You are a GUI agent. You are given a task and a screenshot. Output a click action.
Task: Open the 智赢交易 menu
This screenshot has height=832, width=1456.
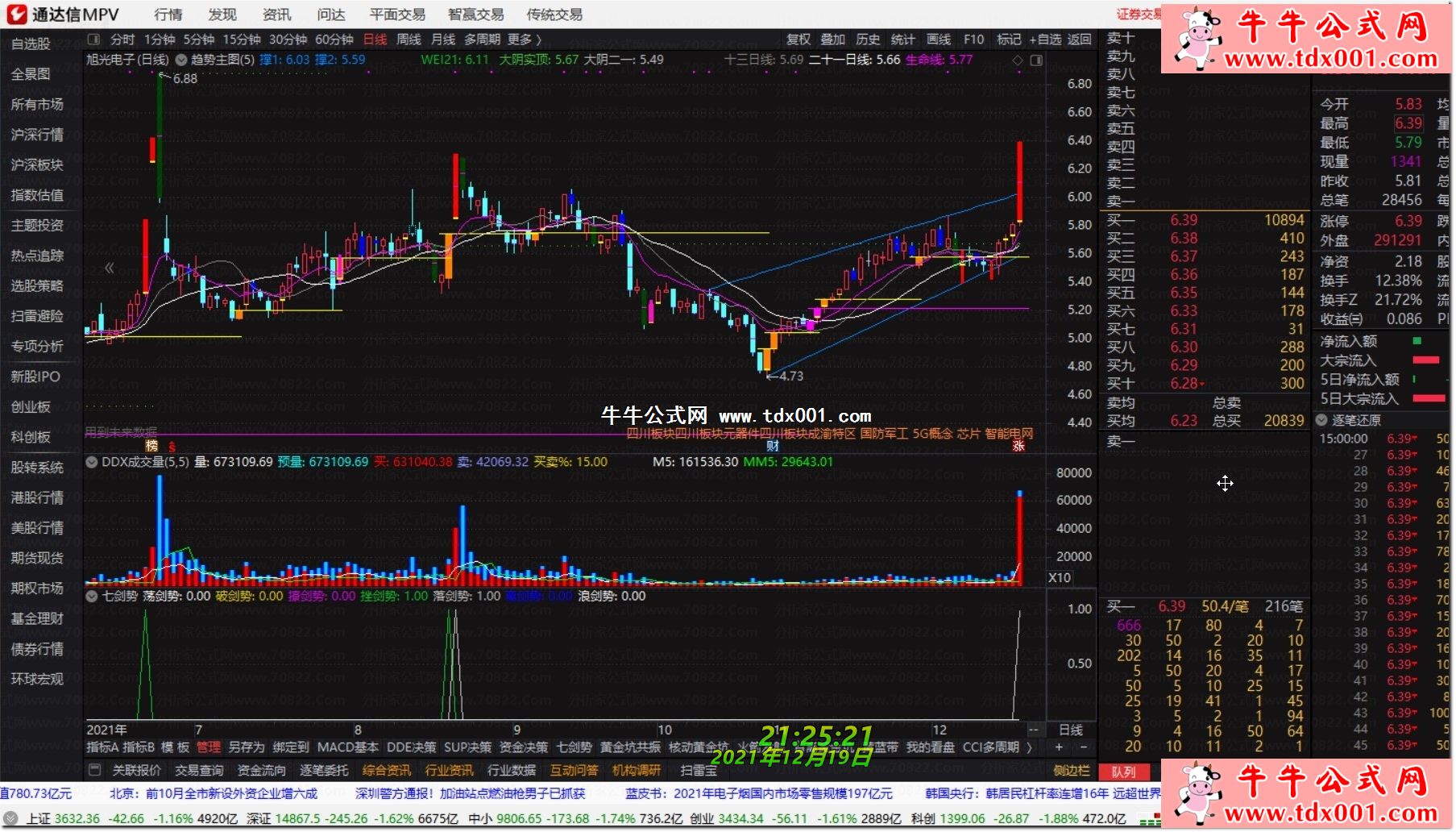tap(476, 15)
